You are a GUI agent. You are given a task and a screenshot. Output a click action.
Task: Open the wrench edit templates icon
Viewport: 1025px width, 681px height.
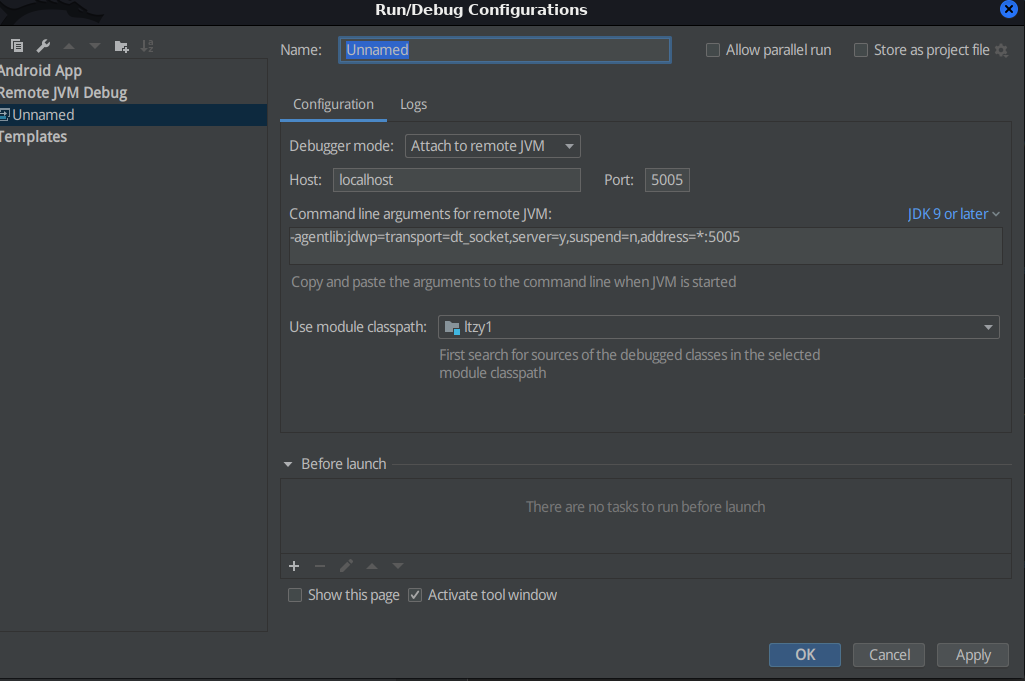43,46
